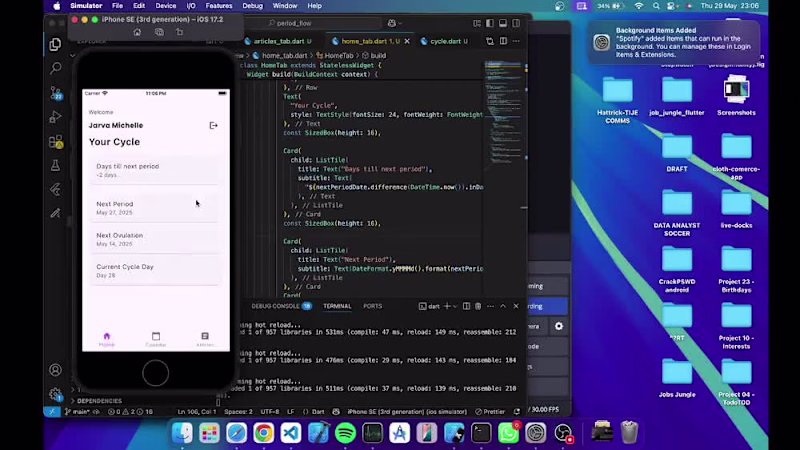Toggle the bottom panel layout

coord(503,23)
